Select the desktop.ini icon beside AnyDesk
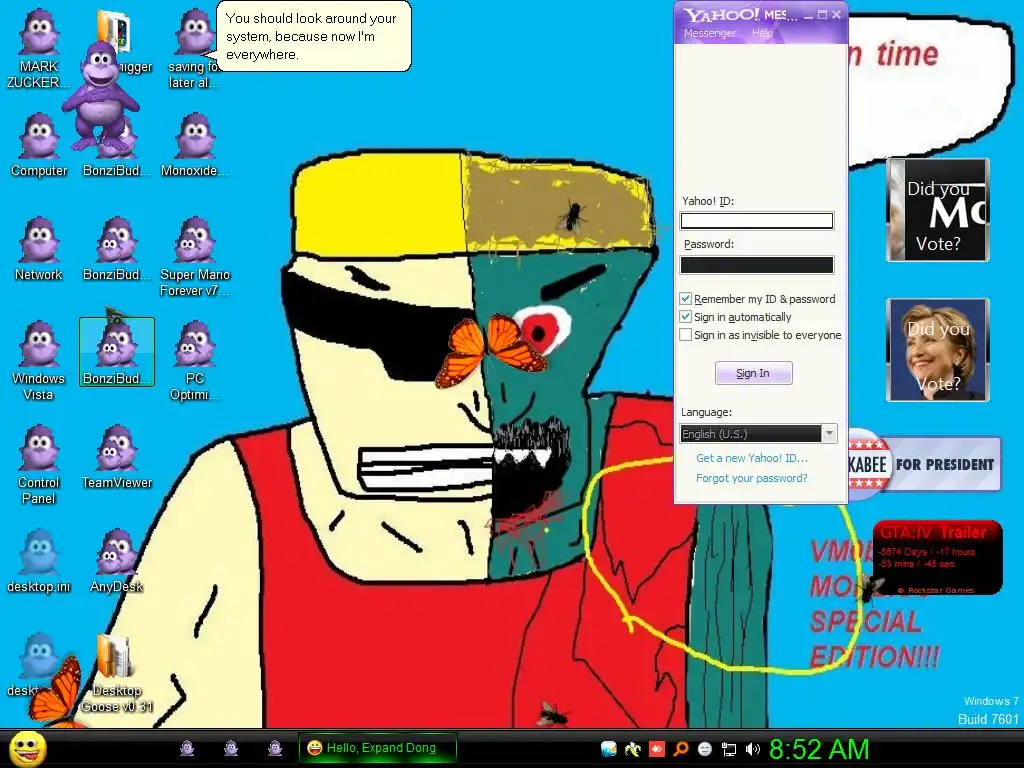Viewport: 1024px width, 768px height. (x=39, y=561)
